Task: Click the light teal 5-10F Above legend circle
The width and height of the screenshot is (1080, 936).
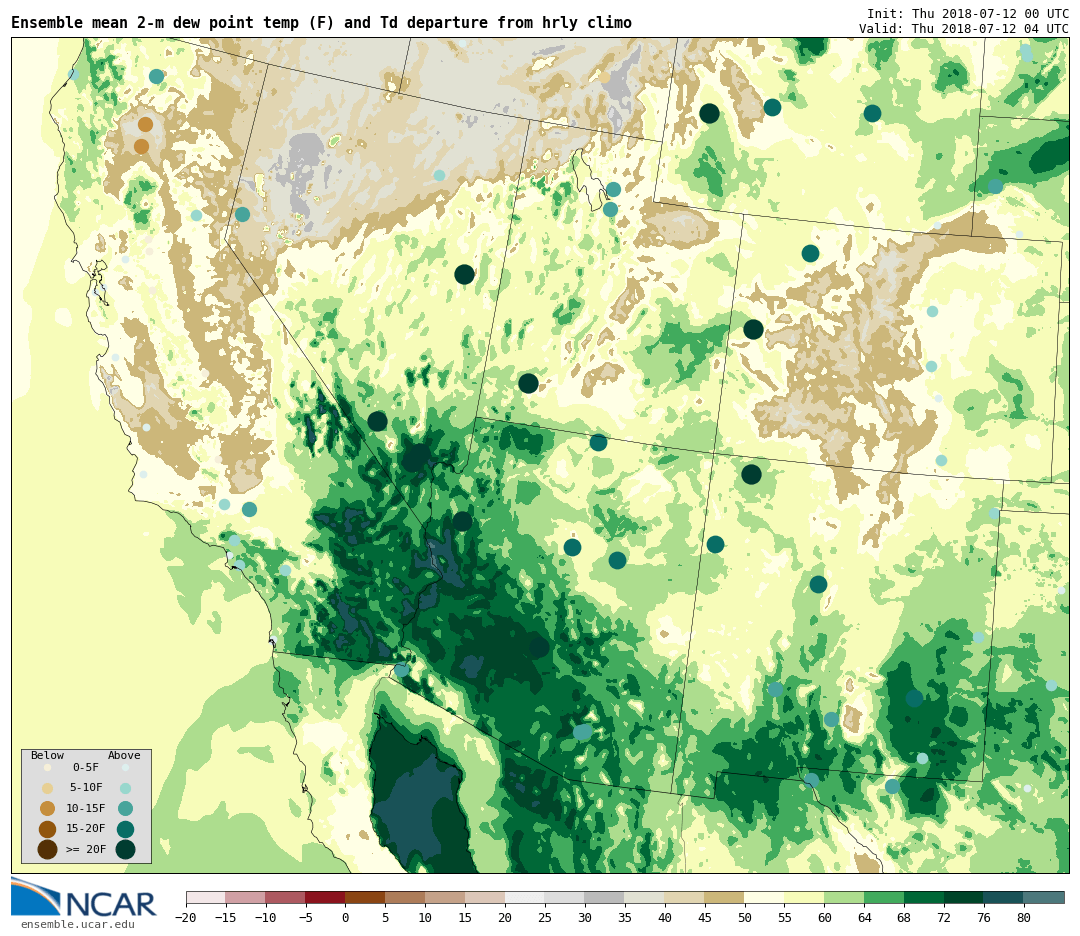Action: (125, 788)
